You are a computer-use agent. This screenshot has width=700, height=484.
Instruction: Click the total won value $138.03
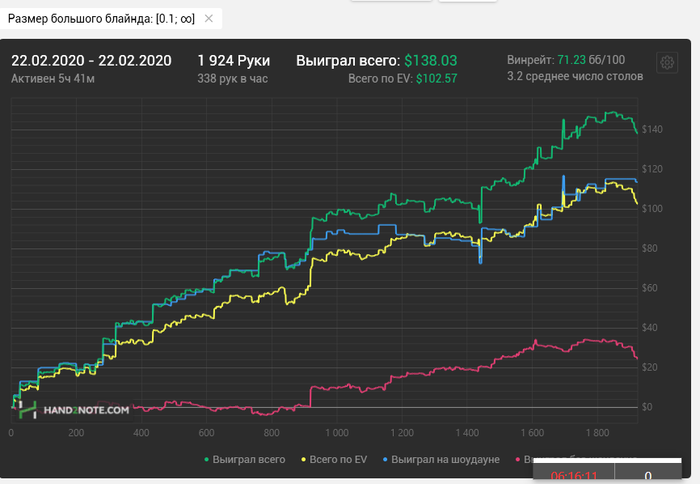431,61
